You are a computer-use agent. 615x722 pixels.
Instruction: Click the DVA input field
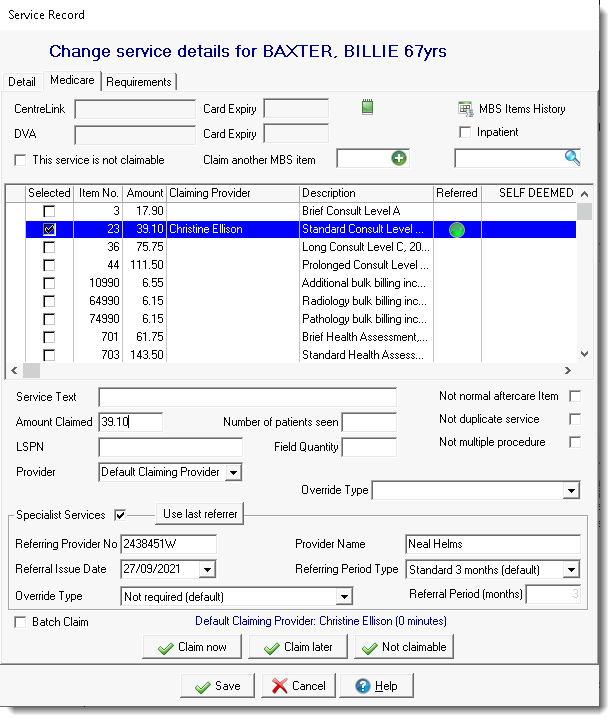point(137,136)
